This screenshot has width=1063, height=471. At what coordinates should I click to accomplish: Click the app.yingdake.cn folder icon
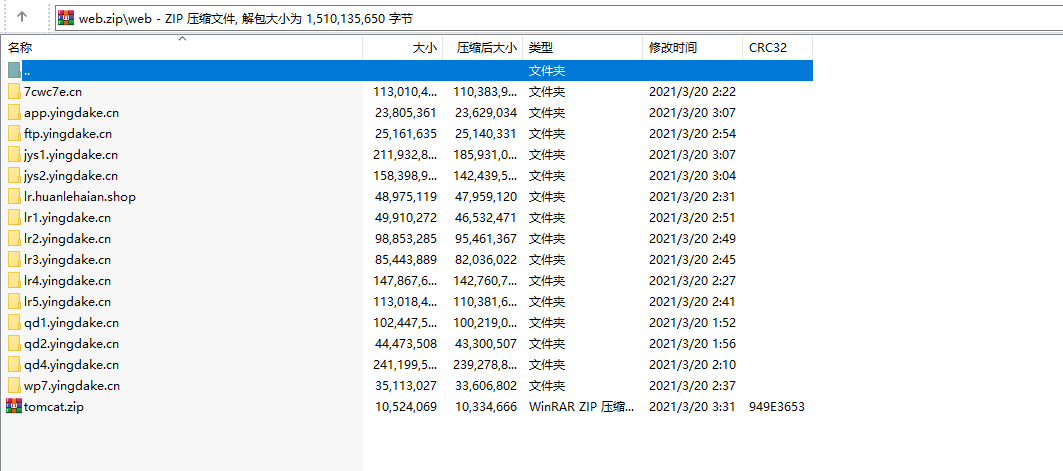tap(14, 112)
